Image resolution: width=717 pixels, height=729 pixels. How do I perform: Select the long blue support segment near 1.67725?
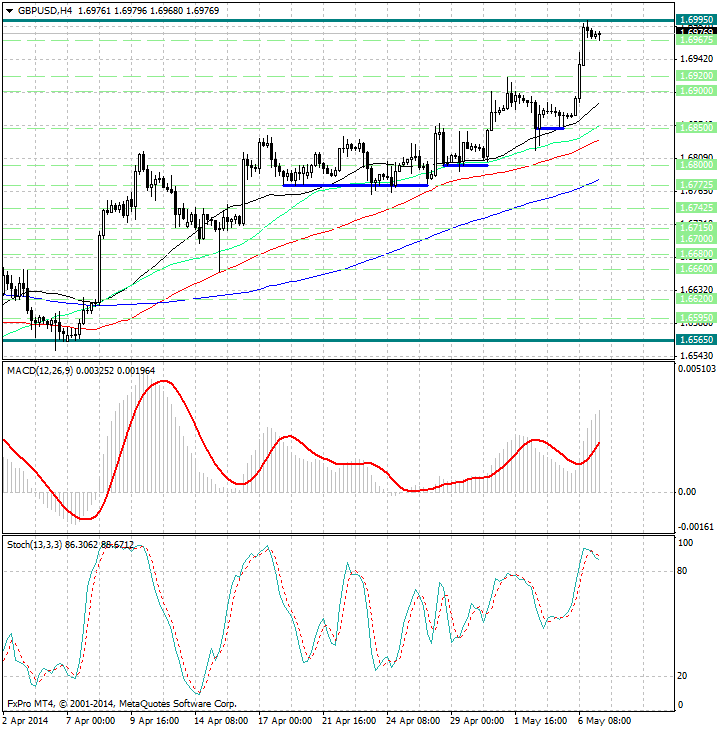click(x=355, y=186)
